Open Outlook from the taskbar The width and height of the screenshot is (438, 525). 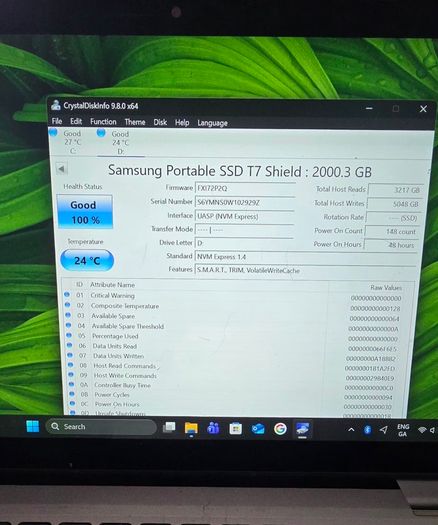click(258, 429)
